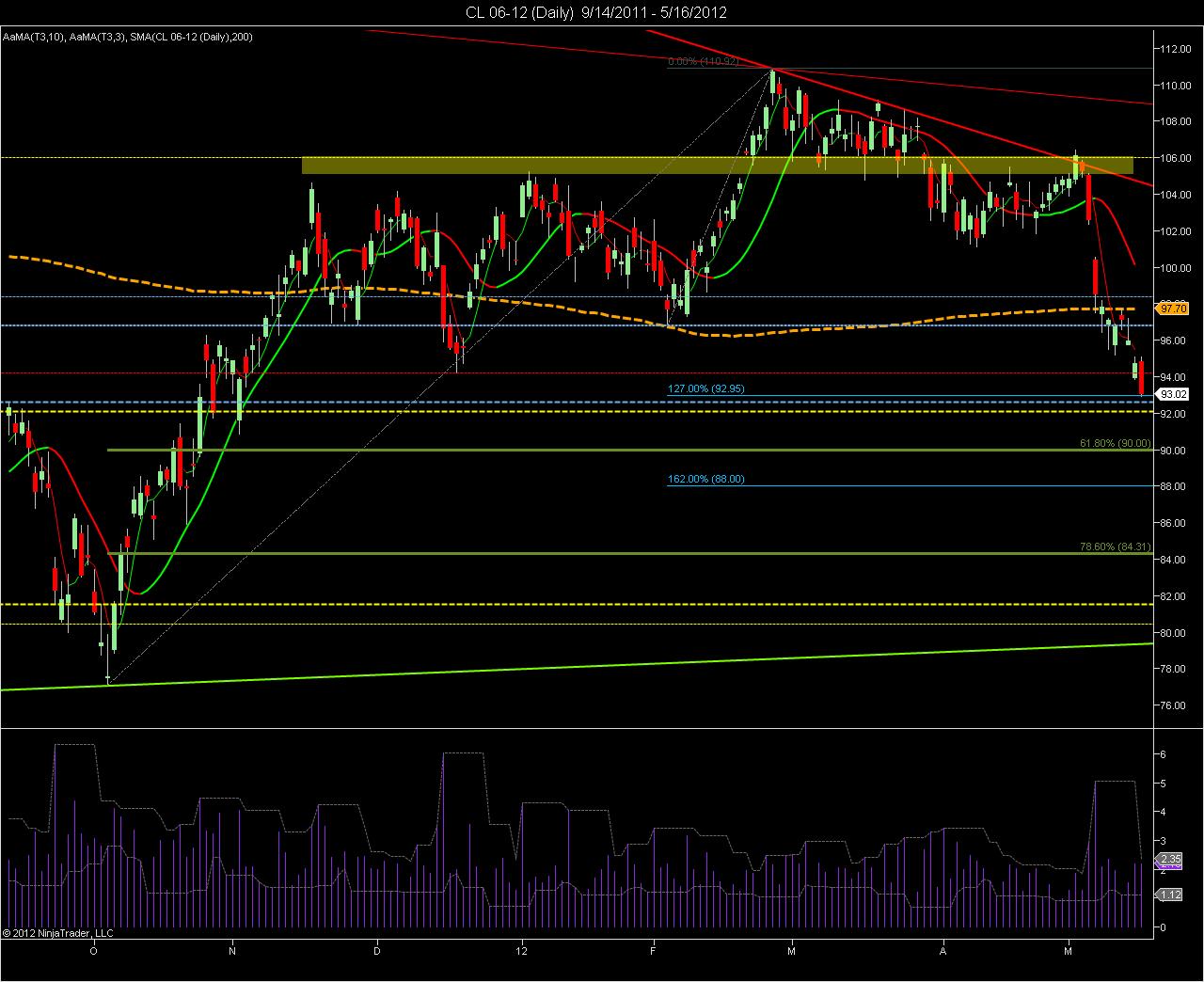This screenshot has width=1204, height=982.
Task: Select the 127.00% (92.95) Fibonacci extension label
Action: (706, 388)
